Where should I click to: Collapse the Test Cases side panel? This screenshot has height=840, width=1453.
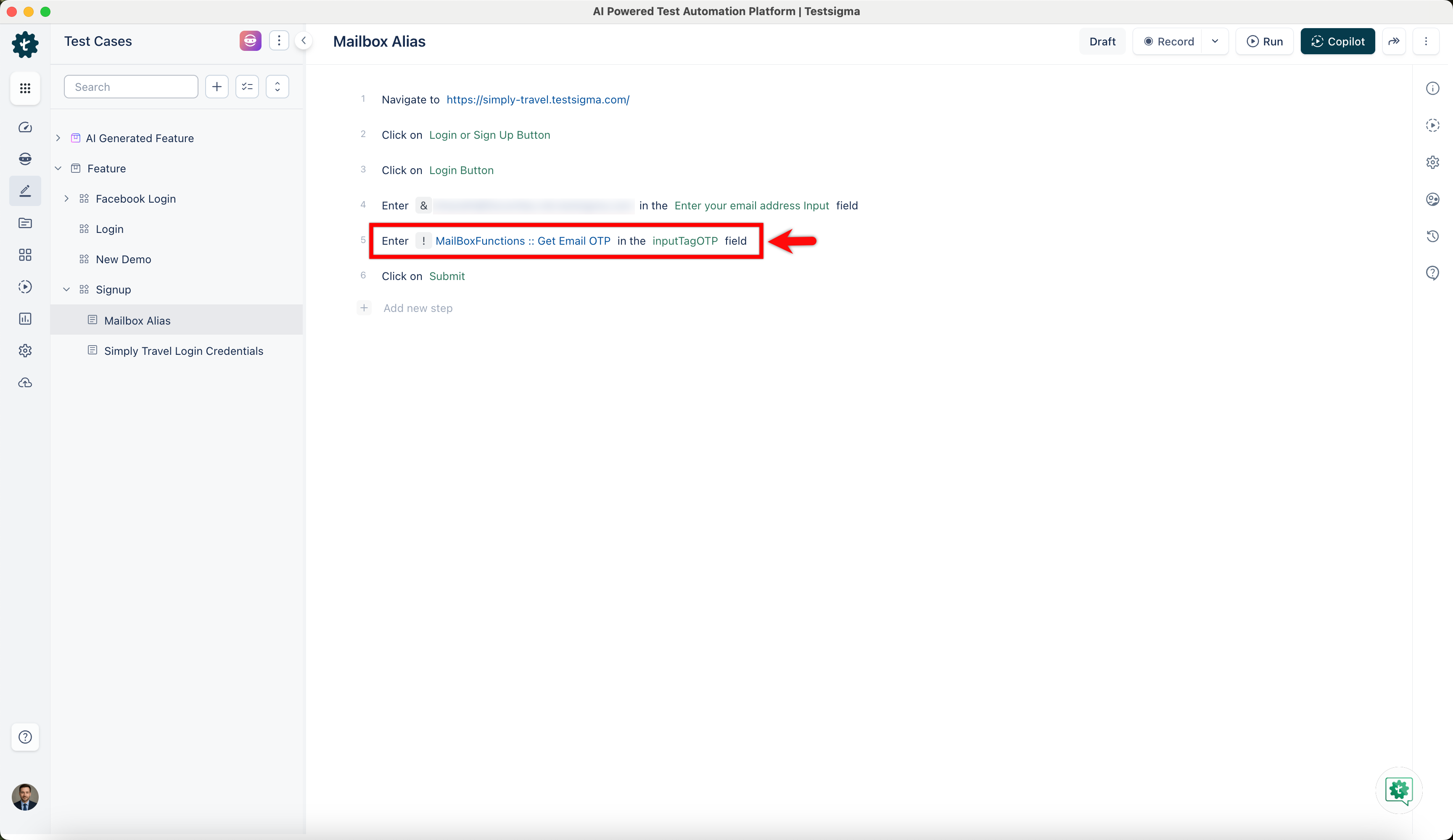tap(303, 40)
